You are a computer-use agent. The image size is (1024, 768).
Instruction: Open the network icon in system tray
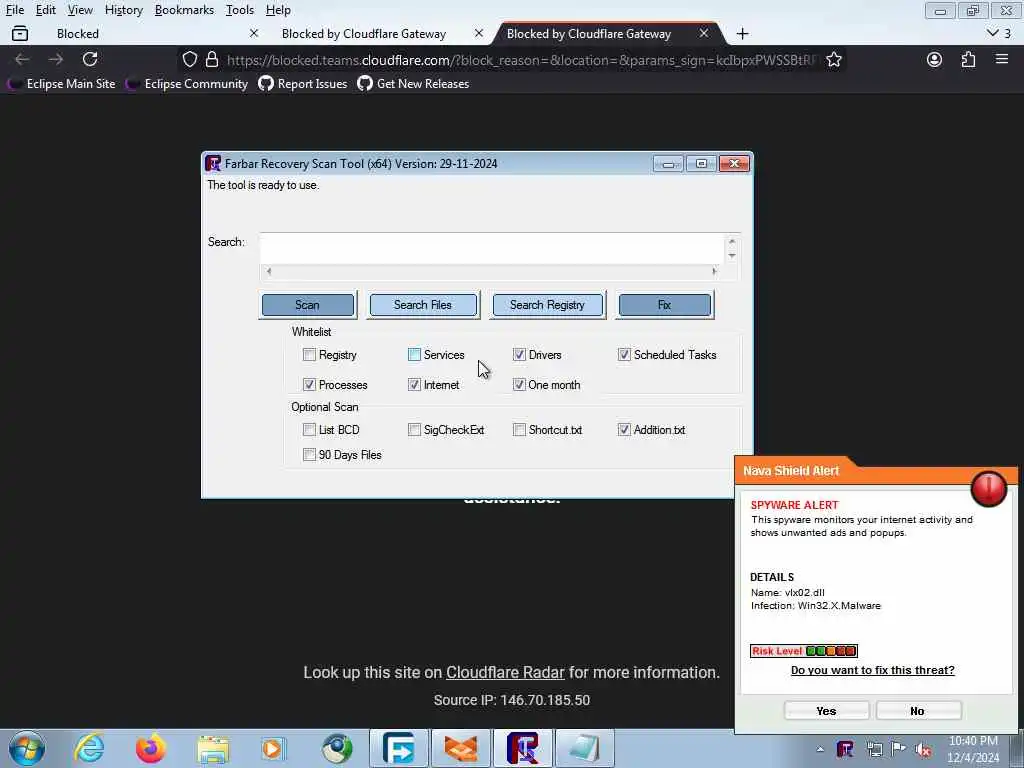click(874, 749)
